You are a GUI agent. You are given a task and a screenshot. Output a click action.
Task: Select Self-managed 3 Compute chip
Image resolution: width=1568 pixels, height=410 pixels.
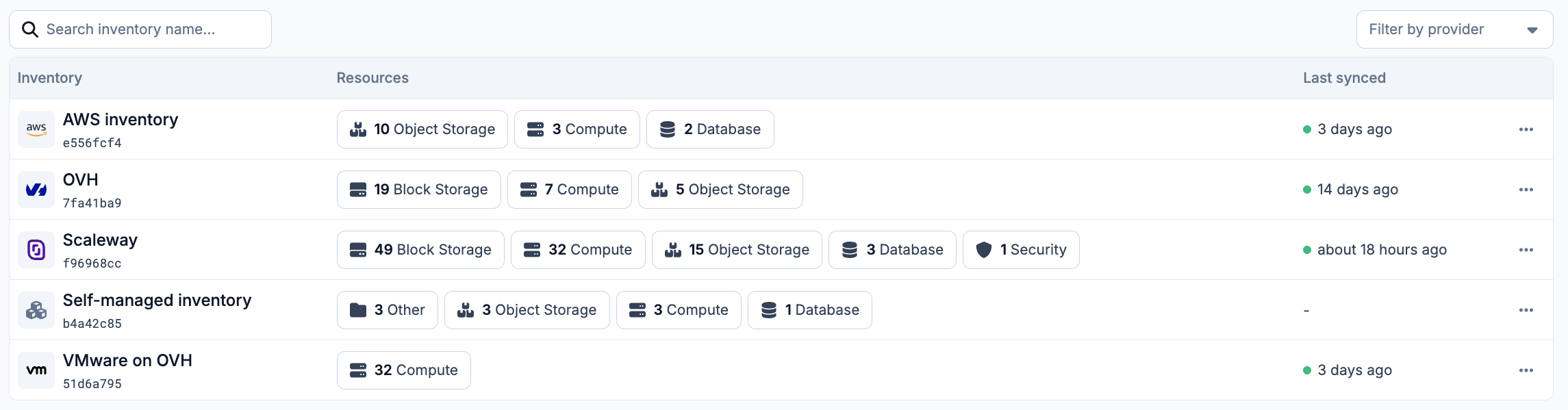[679, 310]
